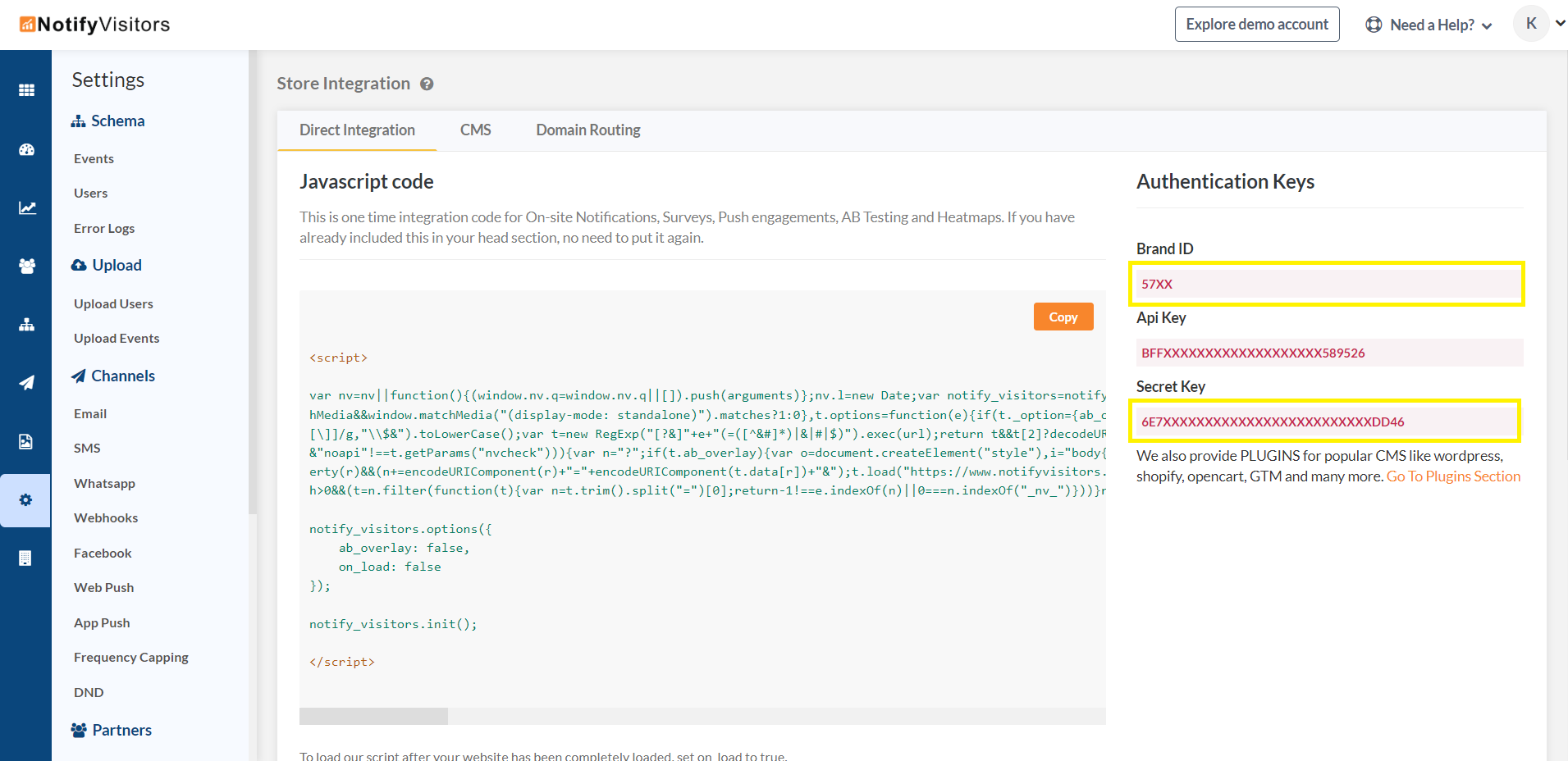This screenshot has height=761, width=1568.
Task: Open the Partners section
Action: (112, 731)
